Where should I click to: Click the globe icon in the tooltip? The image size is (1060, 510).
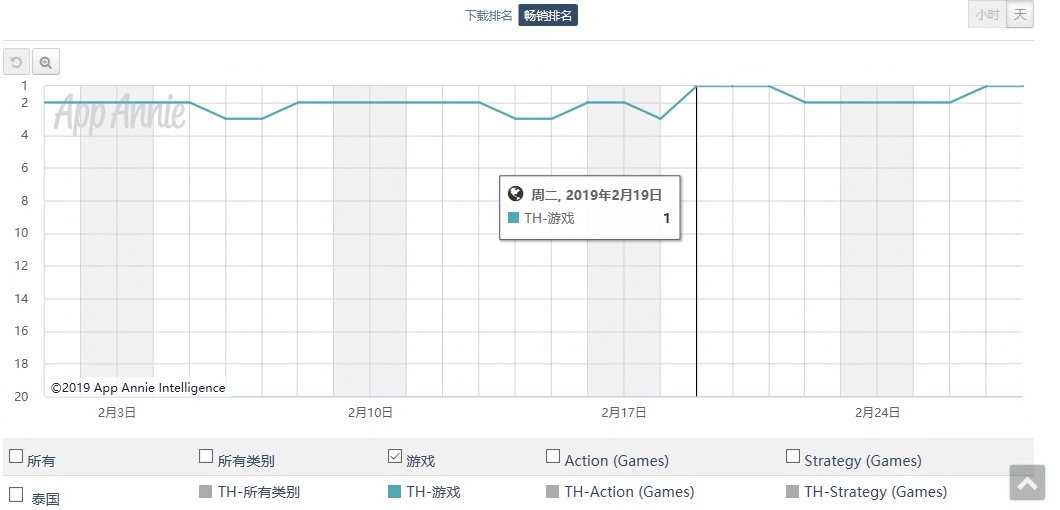[516, 194]
